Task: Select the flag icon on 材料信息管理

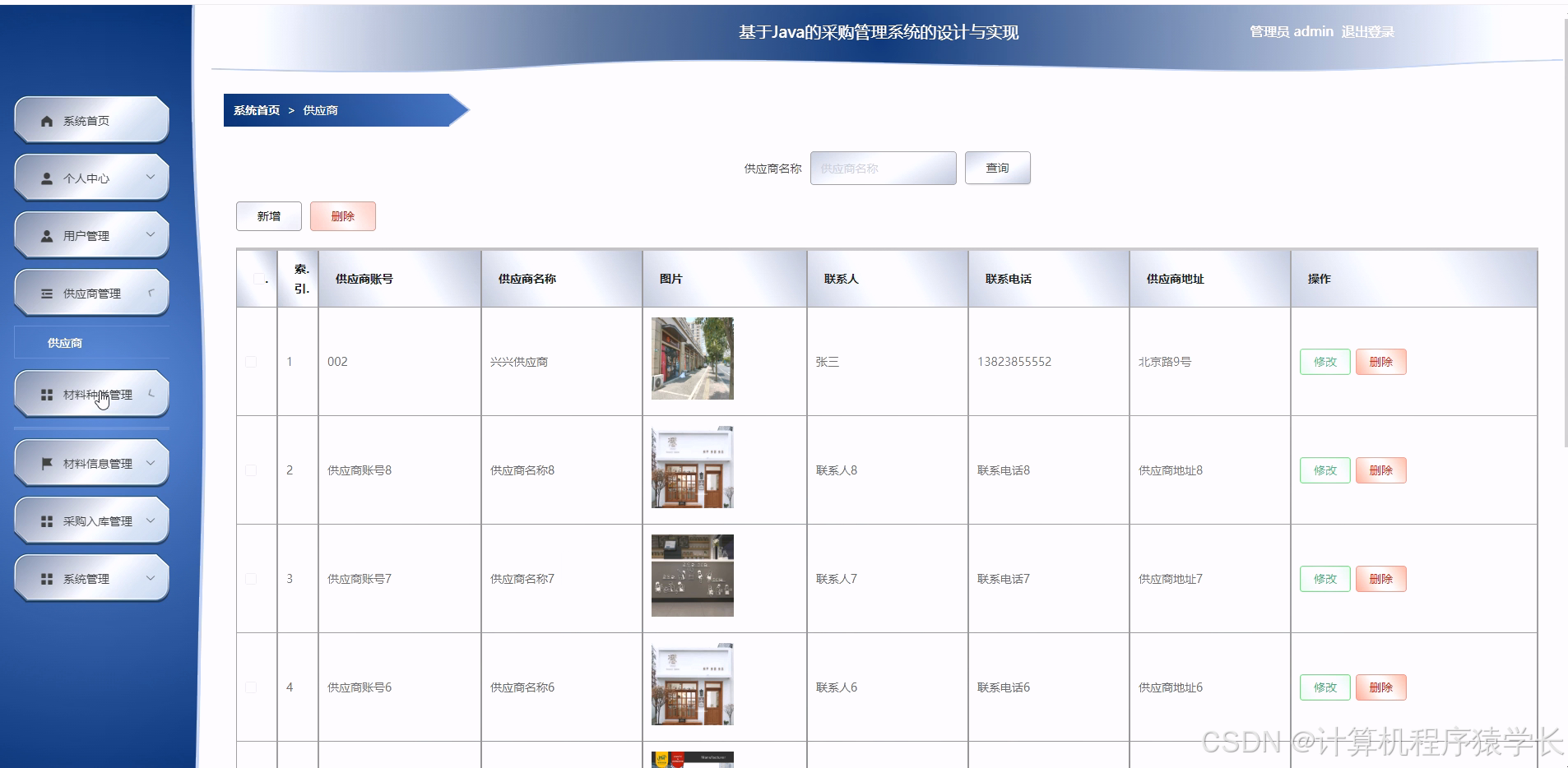Action: 44,462
